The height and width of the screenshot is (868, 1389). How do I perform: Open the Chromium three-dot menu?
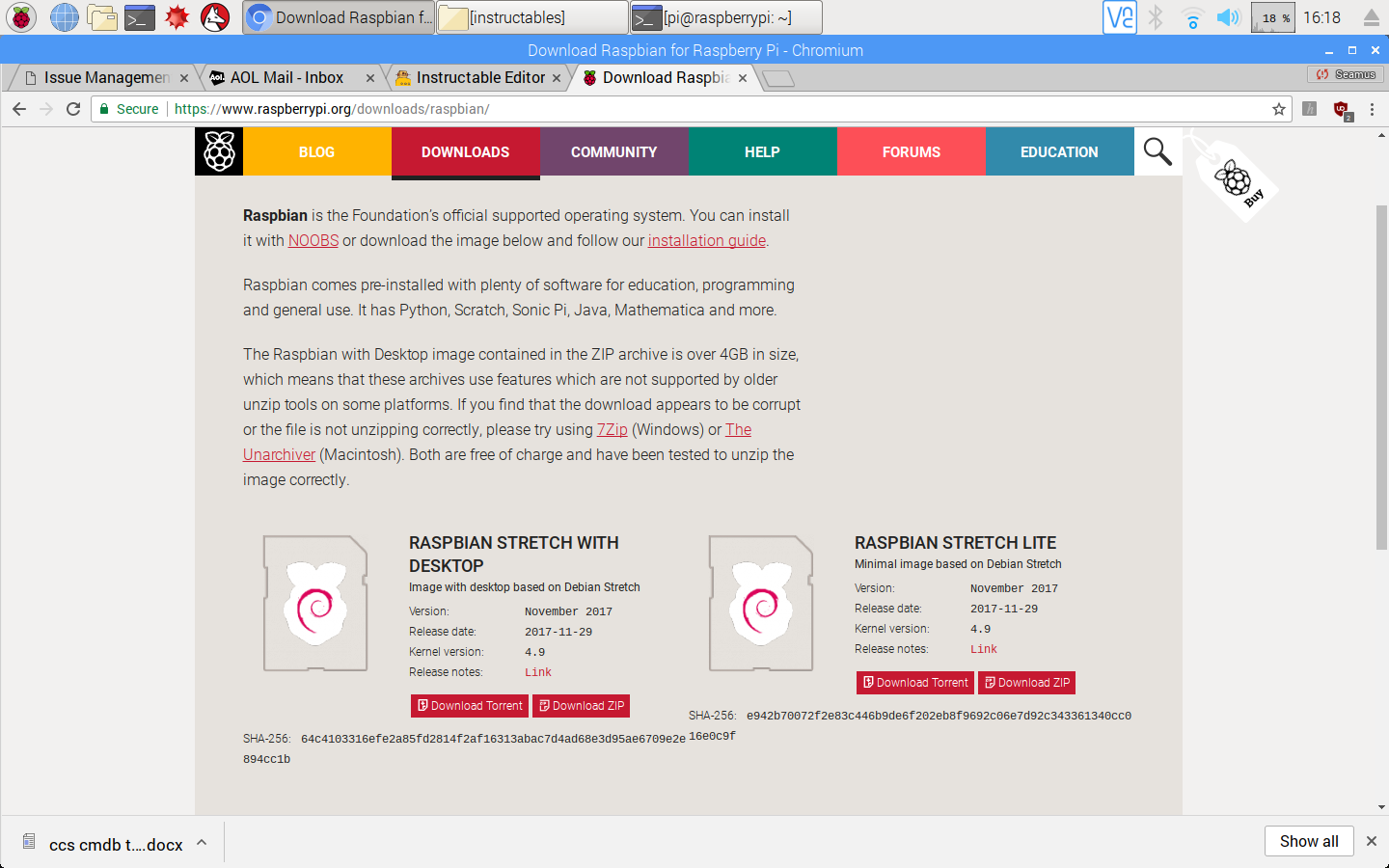pos(1372,109)
